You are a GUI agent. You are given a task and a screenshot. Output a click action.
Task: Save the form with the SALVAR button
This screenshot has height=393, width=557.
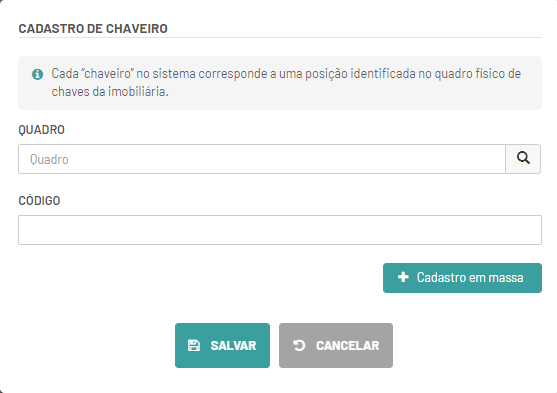(x=222, y=345)
